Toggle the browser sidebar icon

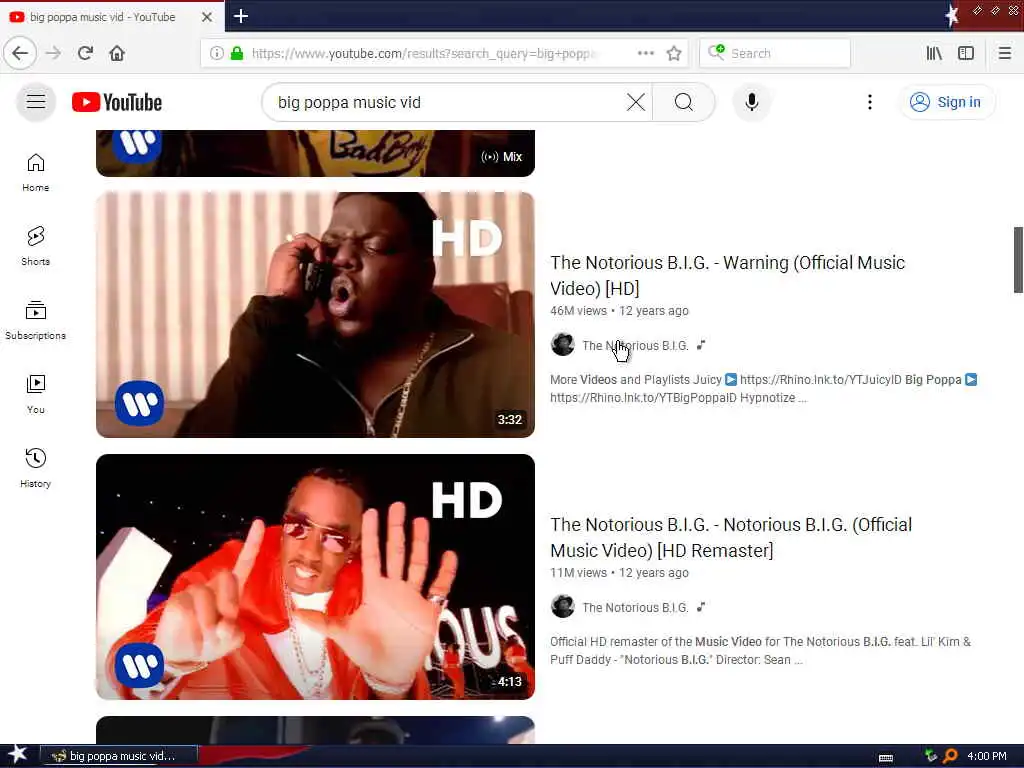tap(966, 53)
